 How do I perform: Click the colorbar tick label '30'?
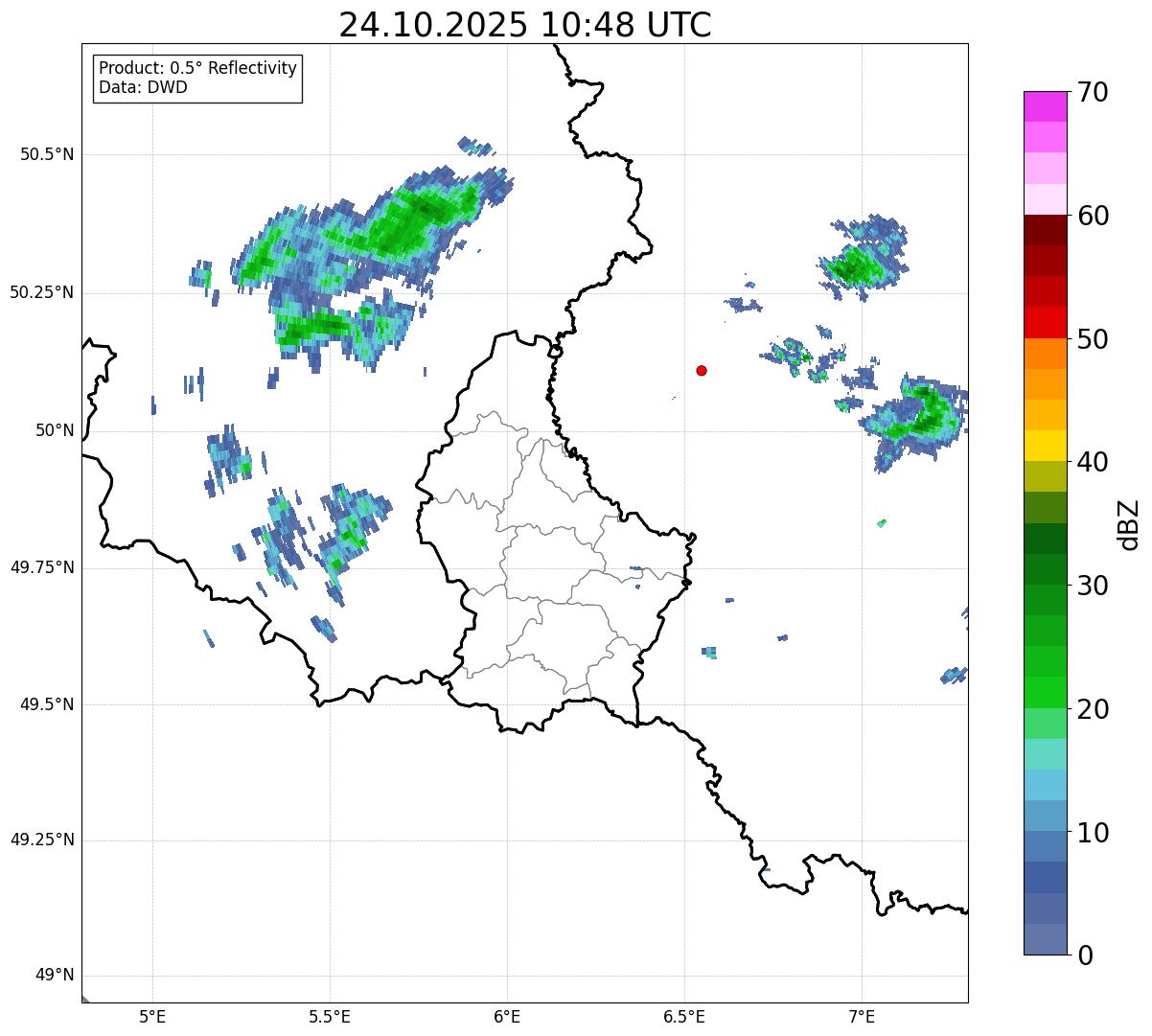pyautogui.click(x=1093, y=586)
